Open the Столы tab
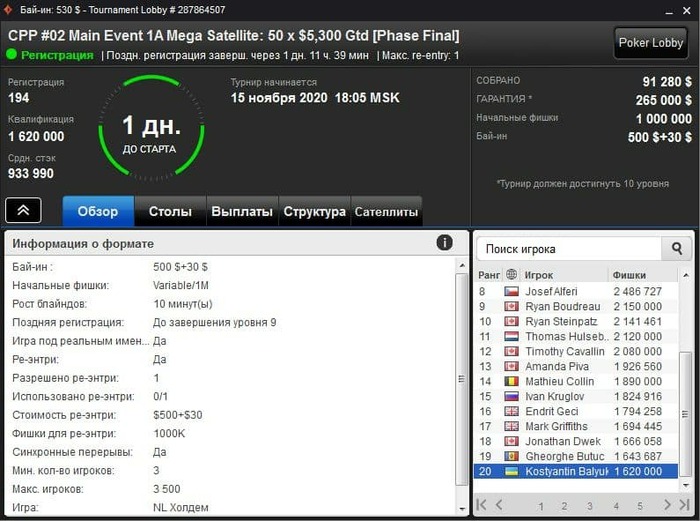Viewport: 700px width, 521px height. pos(170,211)
